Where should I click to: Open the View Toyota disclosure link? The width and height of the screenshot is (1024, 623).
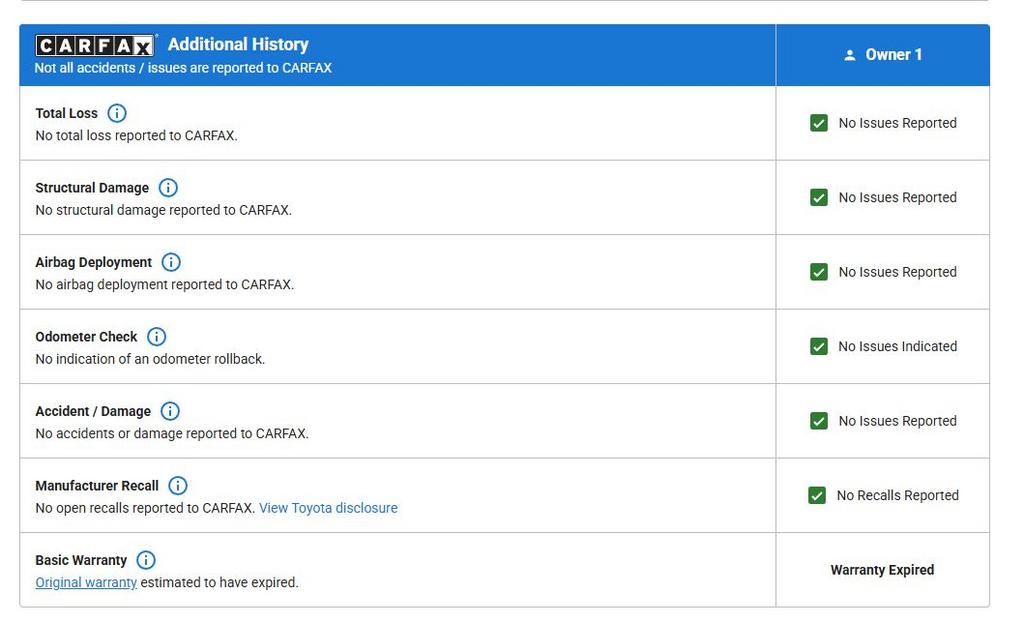point(328,508)
